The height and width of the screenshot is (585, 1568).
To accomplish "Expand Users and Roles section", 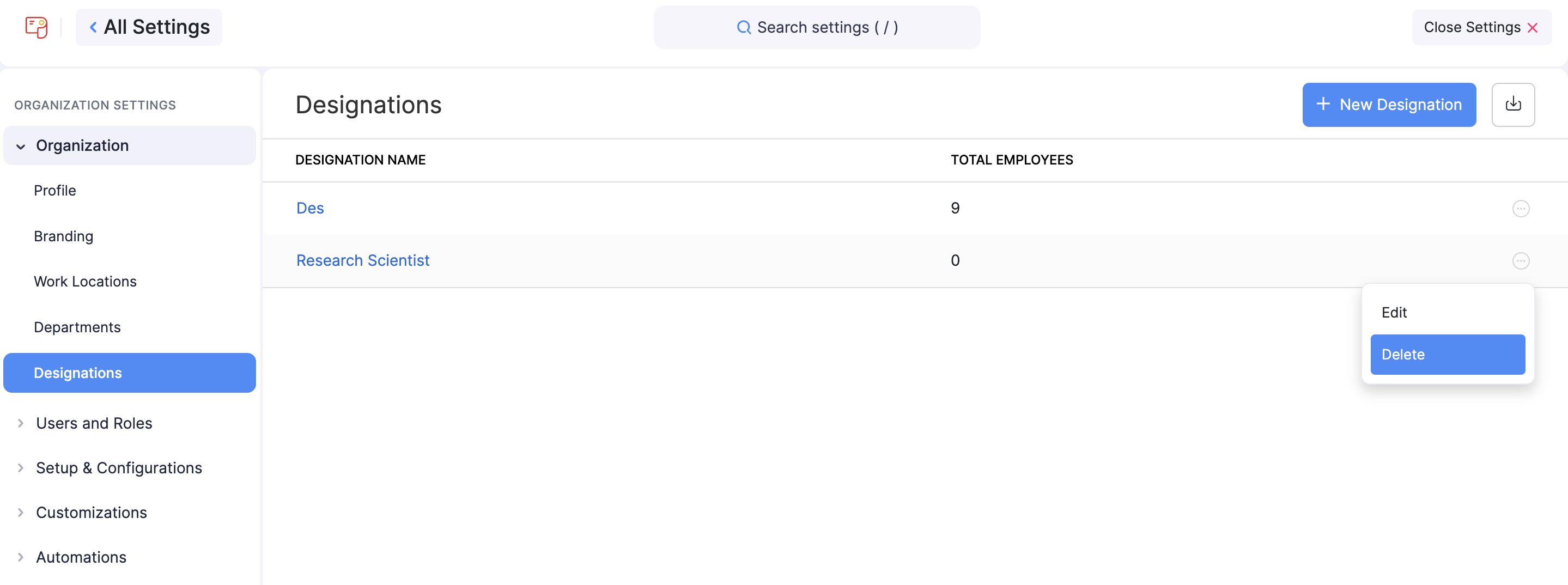I will 21,423.
